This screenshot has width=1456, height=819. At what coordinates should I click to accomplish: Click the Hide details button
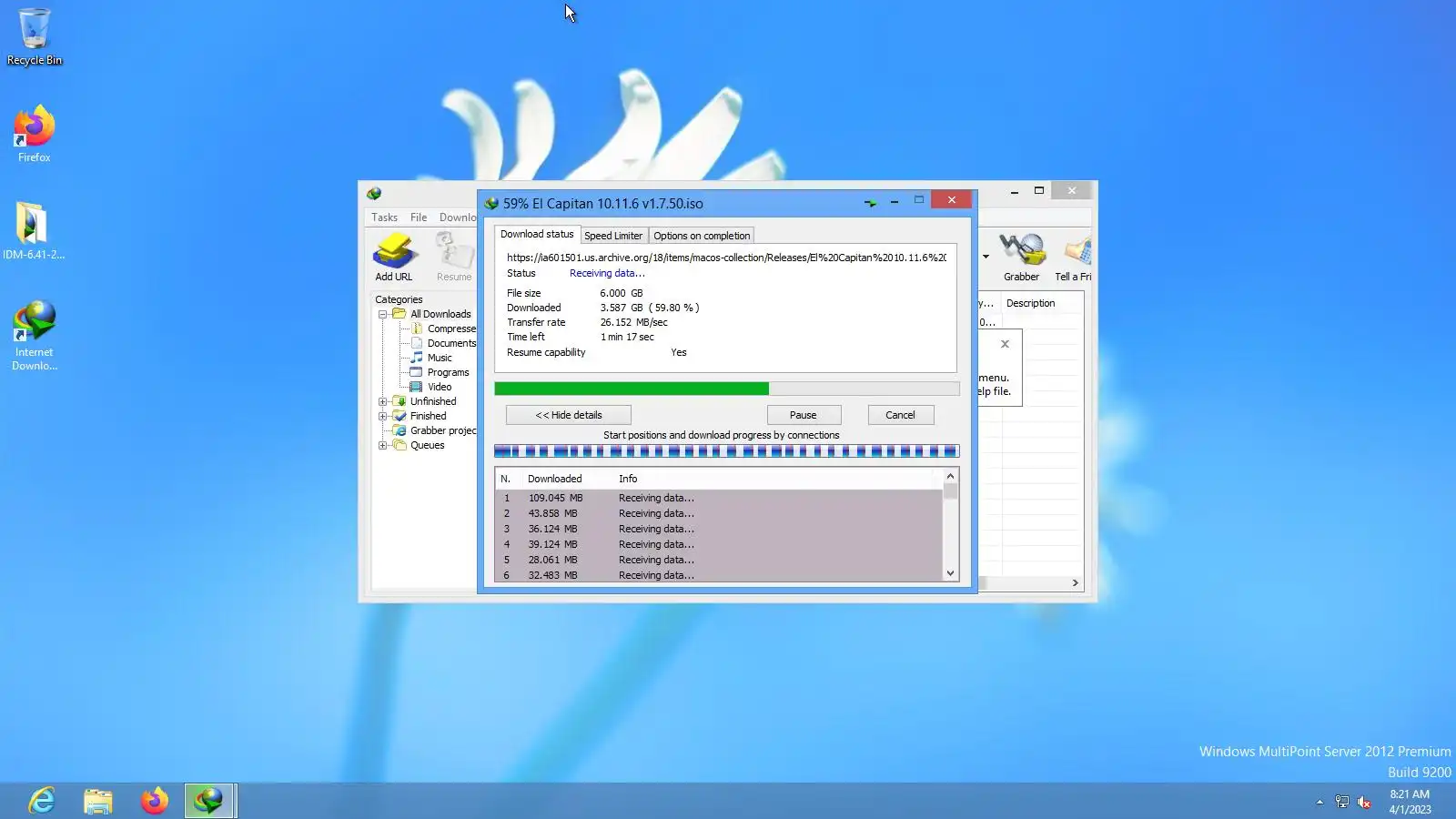point(569,415)
